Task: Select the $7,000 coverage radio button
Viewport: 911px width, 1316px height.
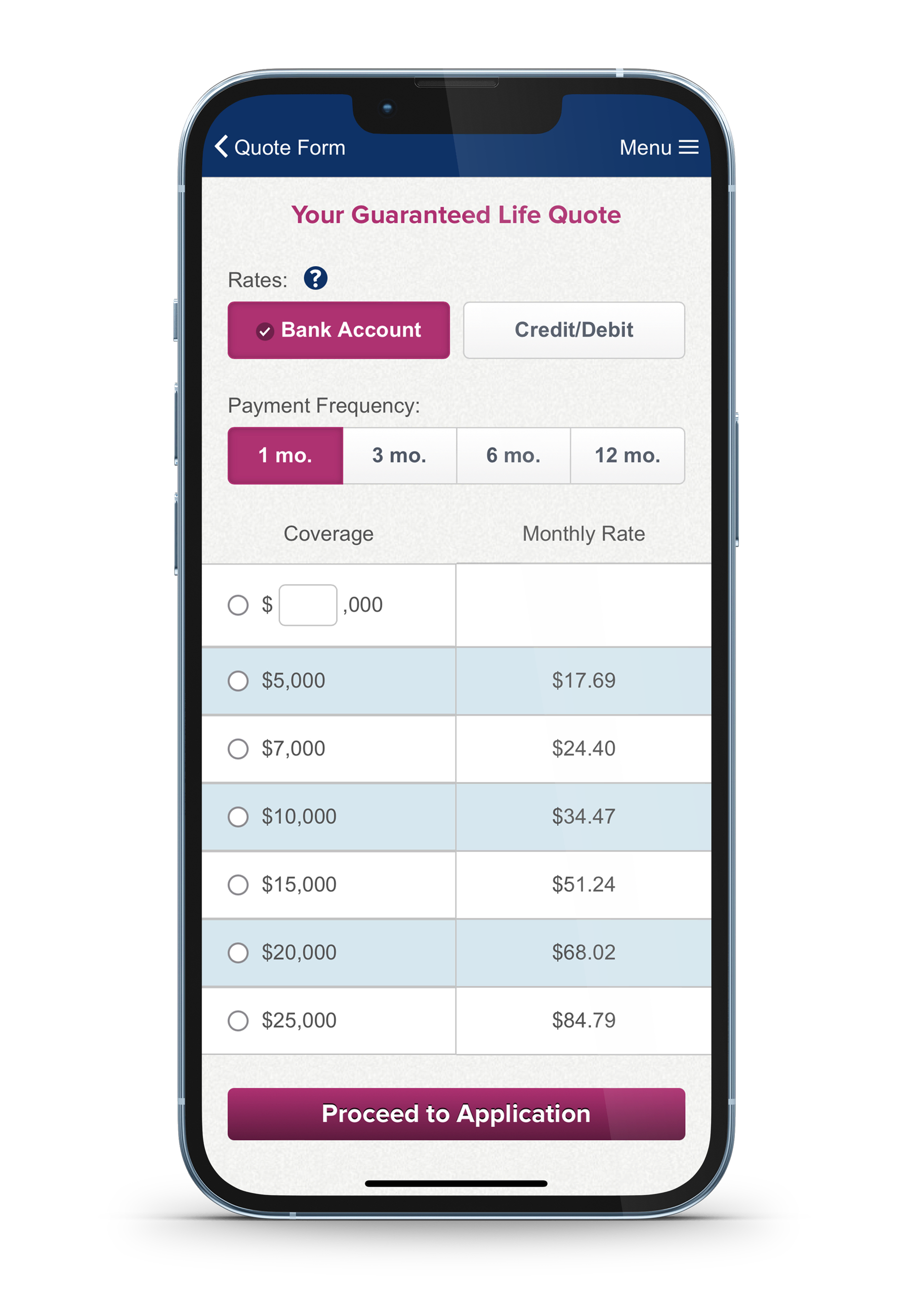Action: pos(237,748)
